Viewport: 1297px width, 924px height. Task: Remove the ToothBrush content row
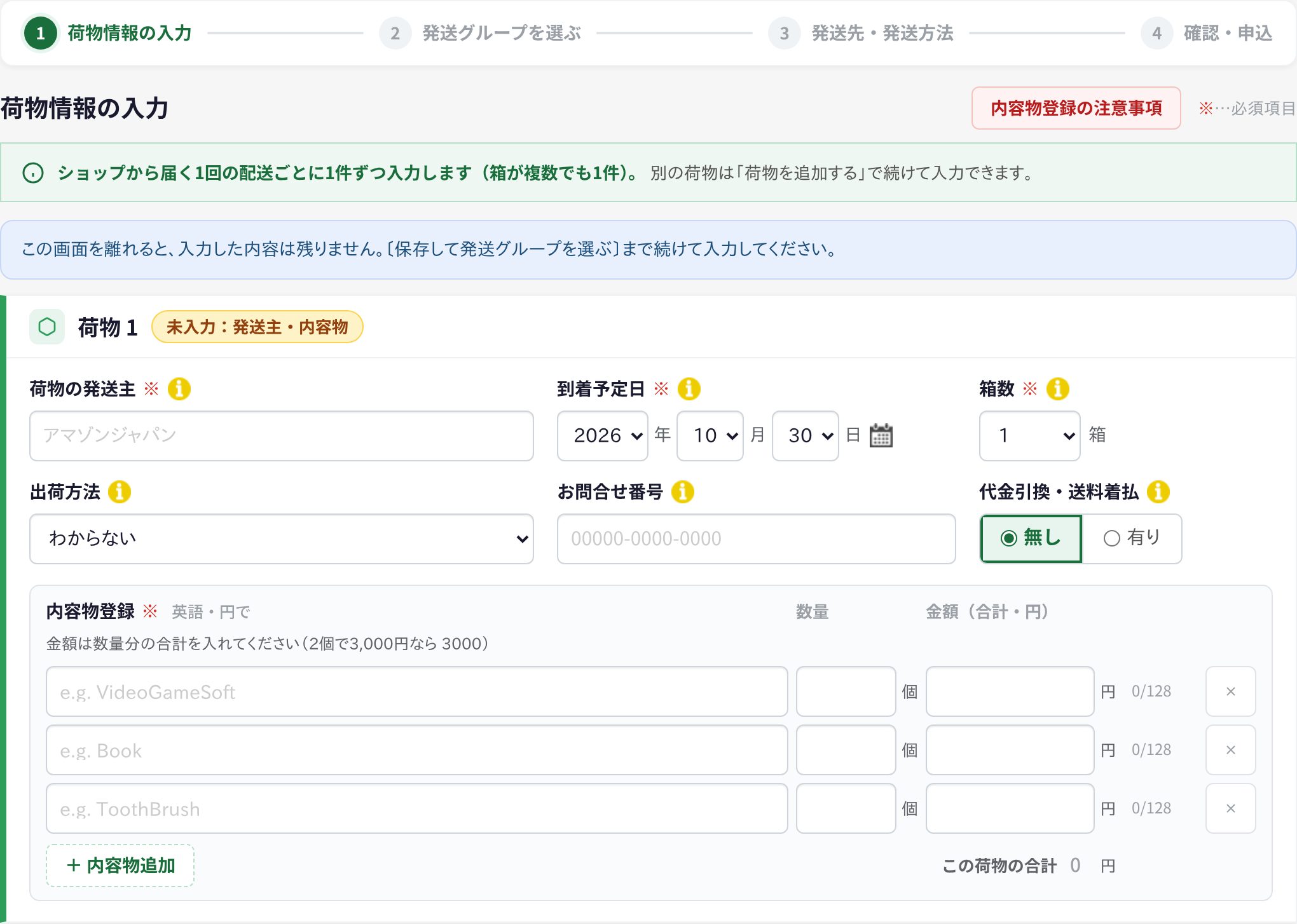coord(1230,808)
